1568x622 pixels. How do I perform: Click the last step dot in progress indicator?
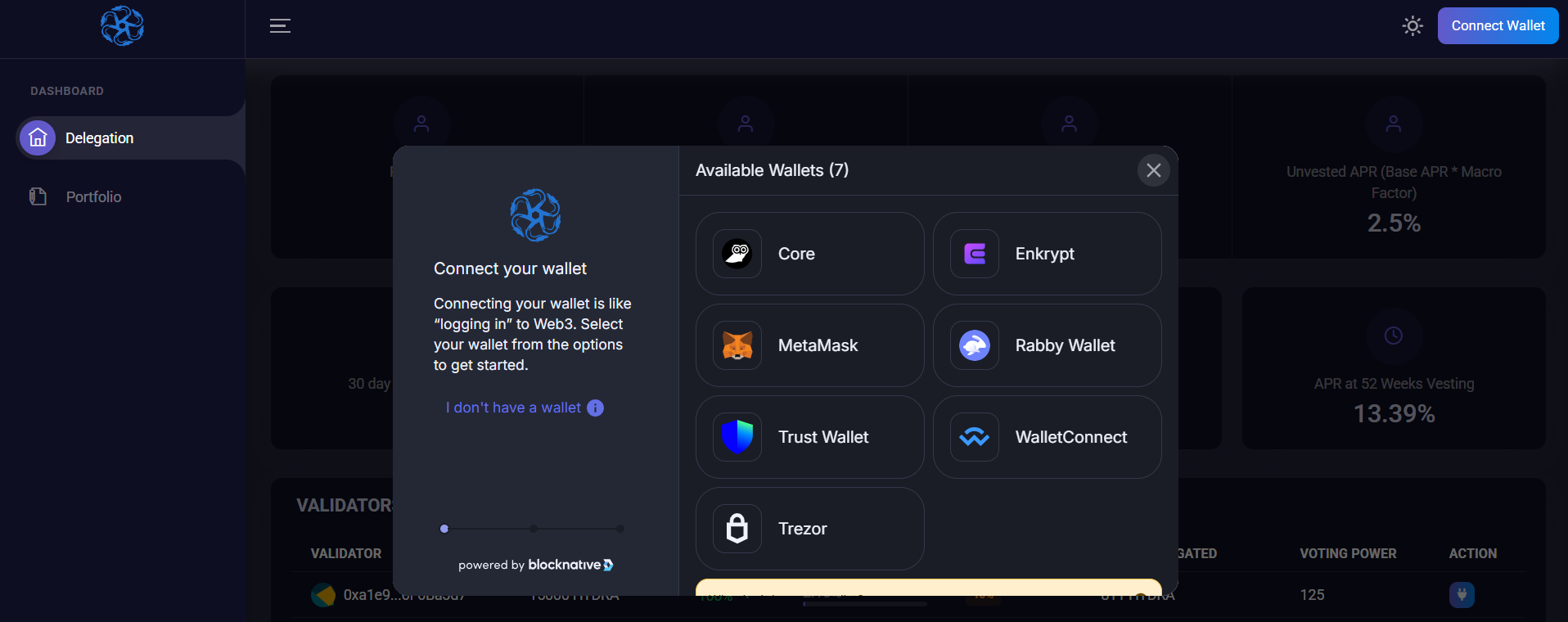tap(620, 529)
